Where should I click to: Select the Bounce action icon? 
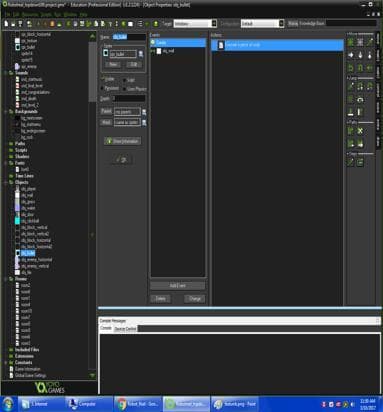tap(360, 112)
